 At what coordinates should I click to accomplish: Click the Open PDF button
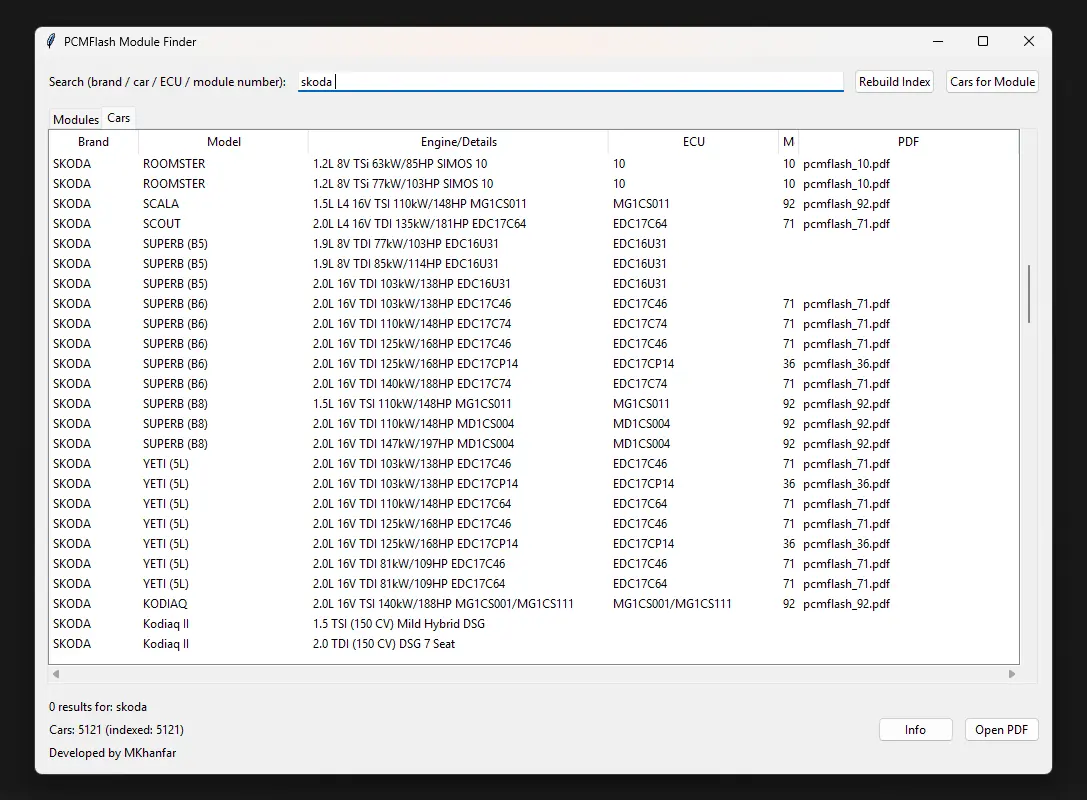click(x=1002, y=730)
